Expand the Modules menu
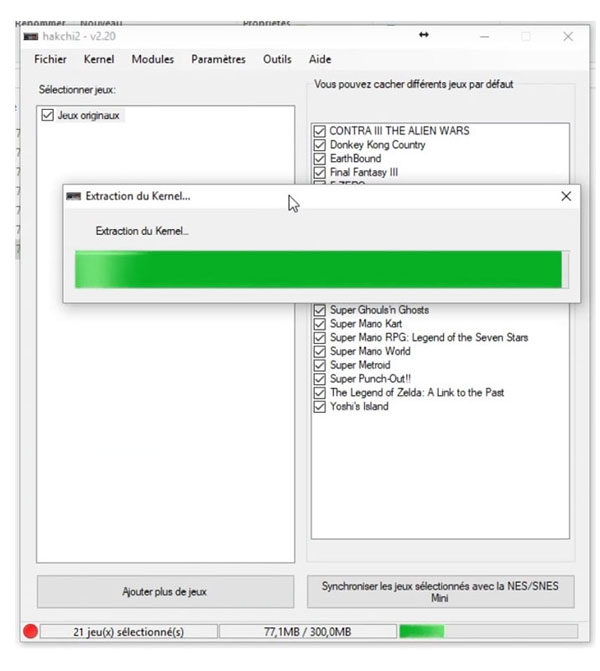The height and width of the screenshot is (671, 600). click(x=152, y=60)
